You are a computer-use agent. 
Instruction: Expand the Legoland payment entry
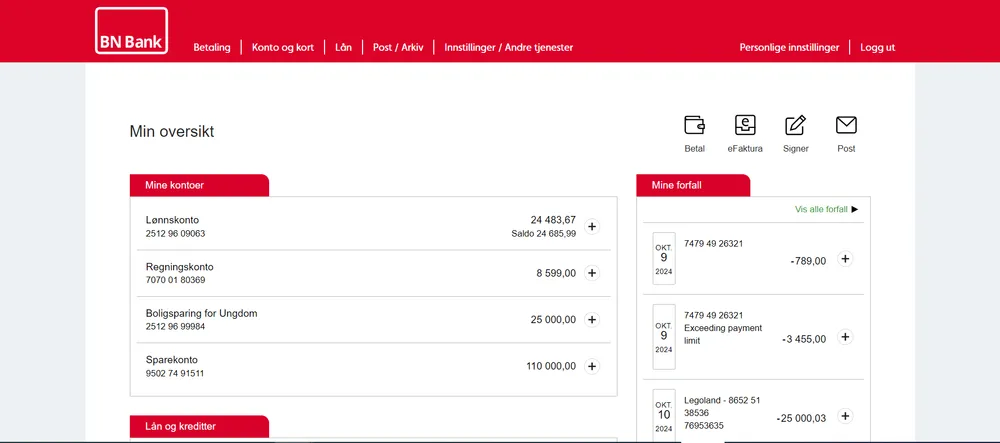click(845, 416)
